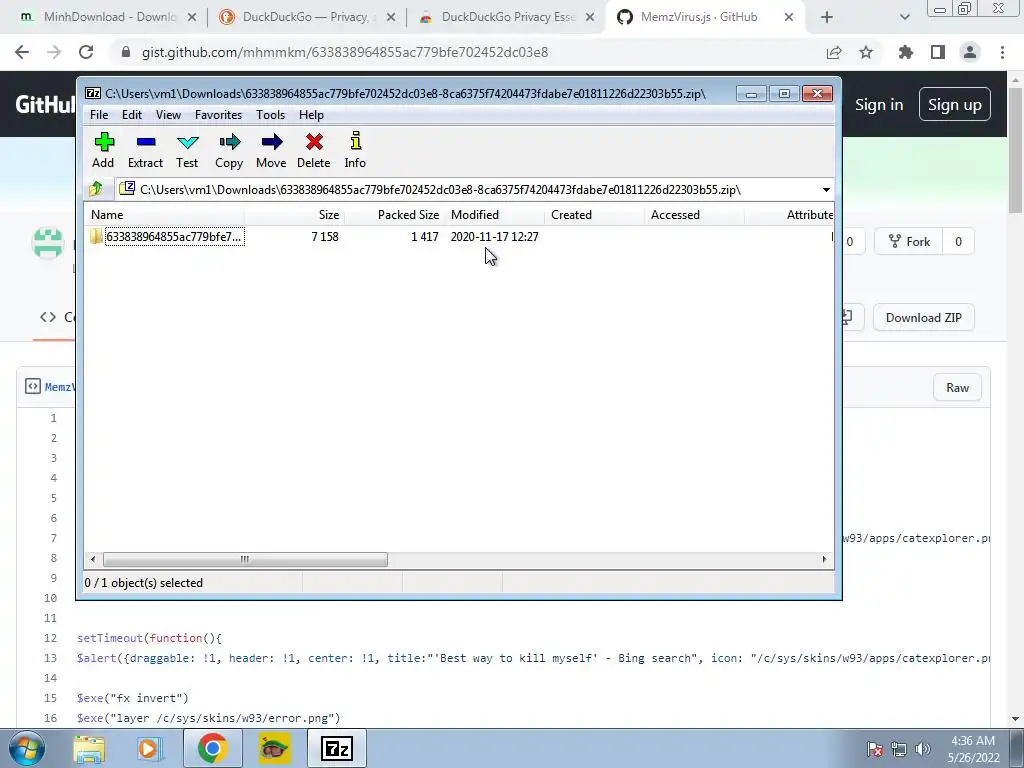Select the 633838964855ac779bfe7... folder
1024x768 pixels.
(x=167, y=236)
